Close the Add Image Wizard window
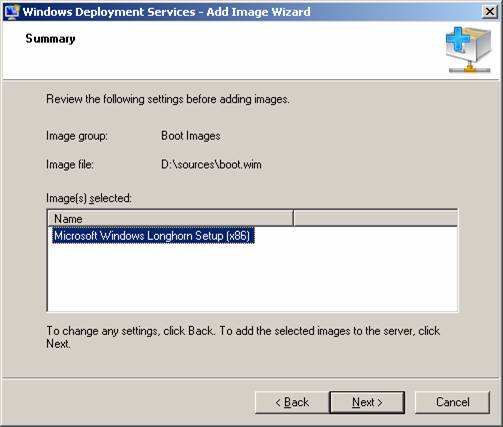The width and height of the screenshot is (503, 427). [490, 12]
